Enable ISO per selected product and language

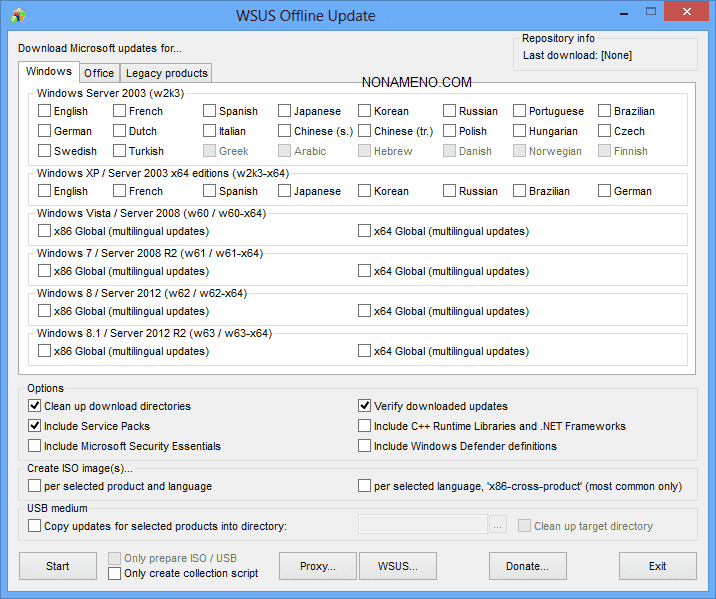click(35, 486)
